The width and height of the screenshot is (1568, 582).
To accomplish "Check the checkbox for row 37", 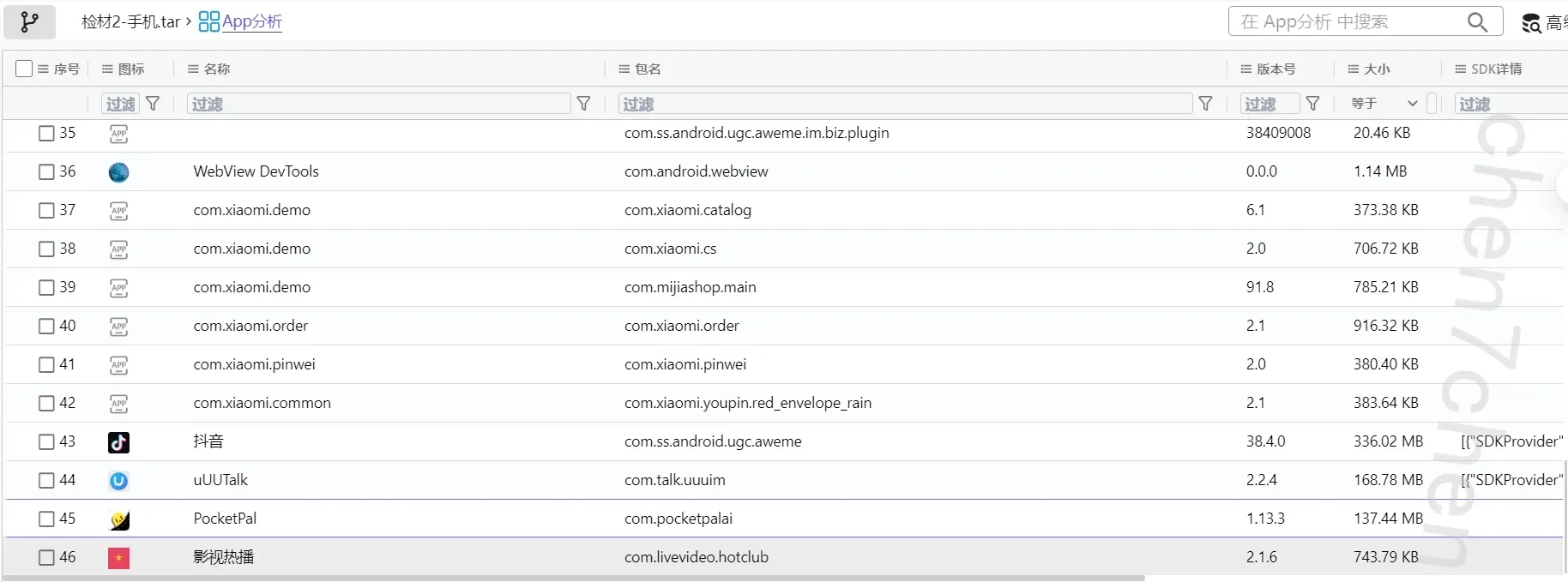I will (x=46, y=211).
